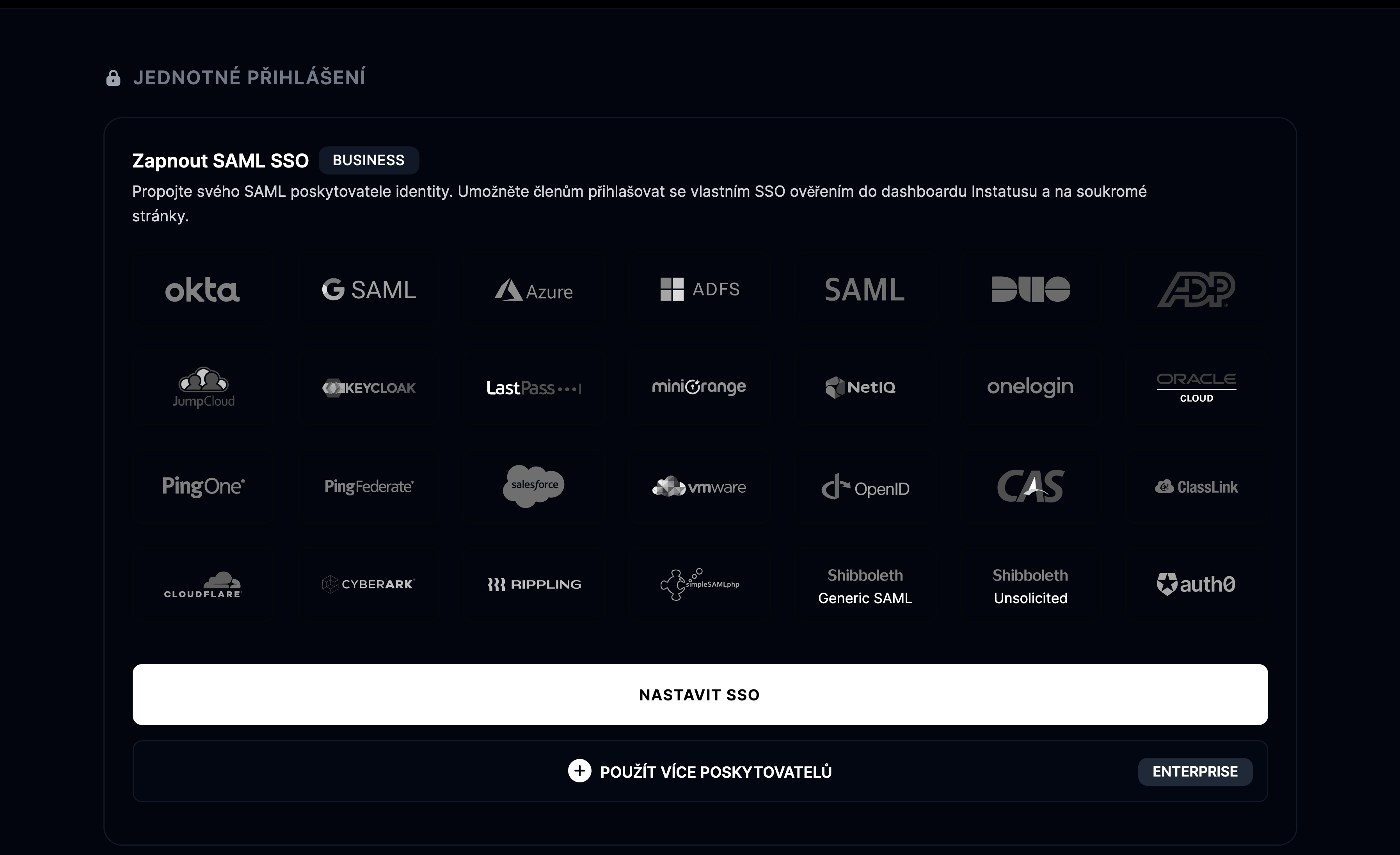This screenshot has height=855, width=1400.
Task: Select the LastPass provider tile
Action: click(533, 388)
